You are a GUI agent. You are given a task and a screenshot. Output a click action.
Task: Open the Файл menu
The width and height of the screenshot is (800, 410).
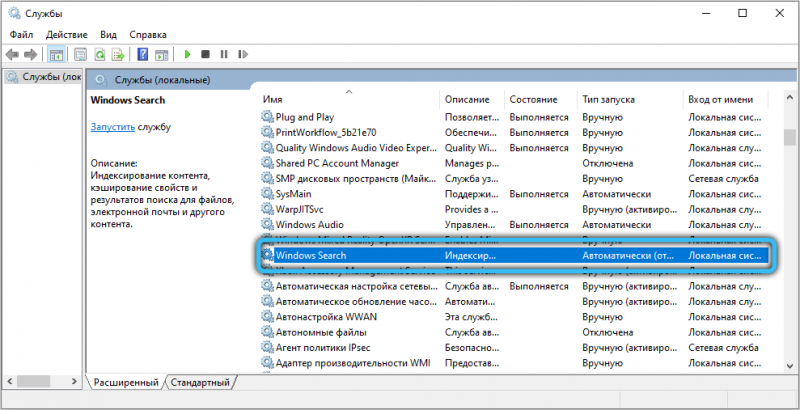coord(21,35)
